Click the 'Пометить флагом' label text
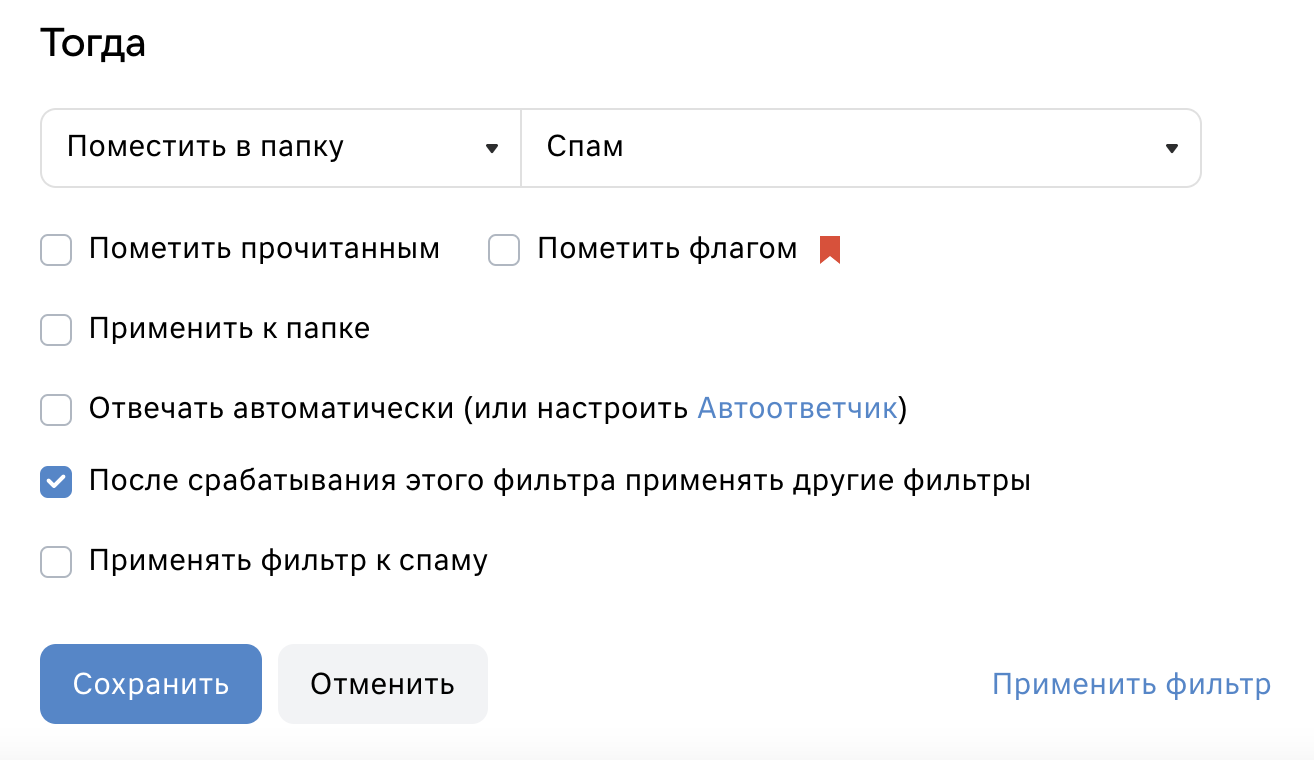The image size is (1314, 760). (667, 249)
